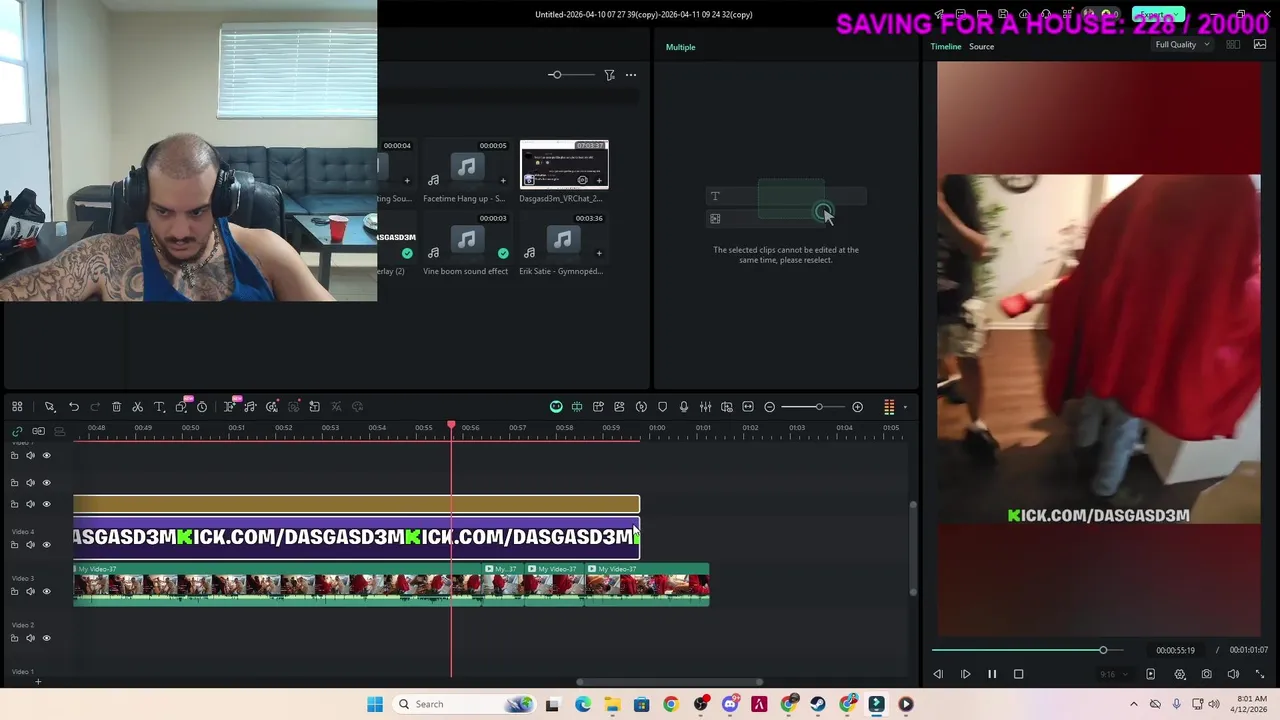Open the audio mixer icon

coord(705,407)
